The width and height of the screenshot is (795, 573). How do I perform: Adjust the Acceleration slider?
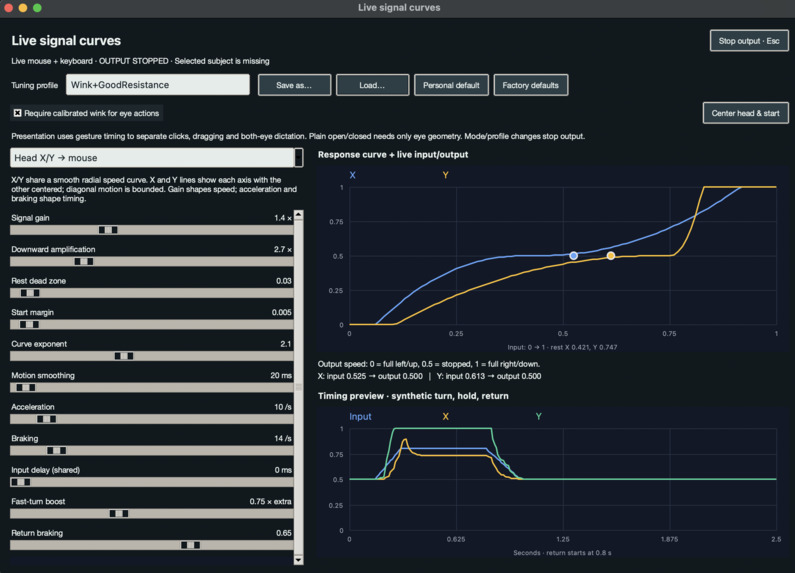[x=152, y=419]
